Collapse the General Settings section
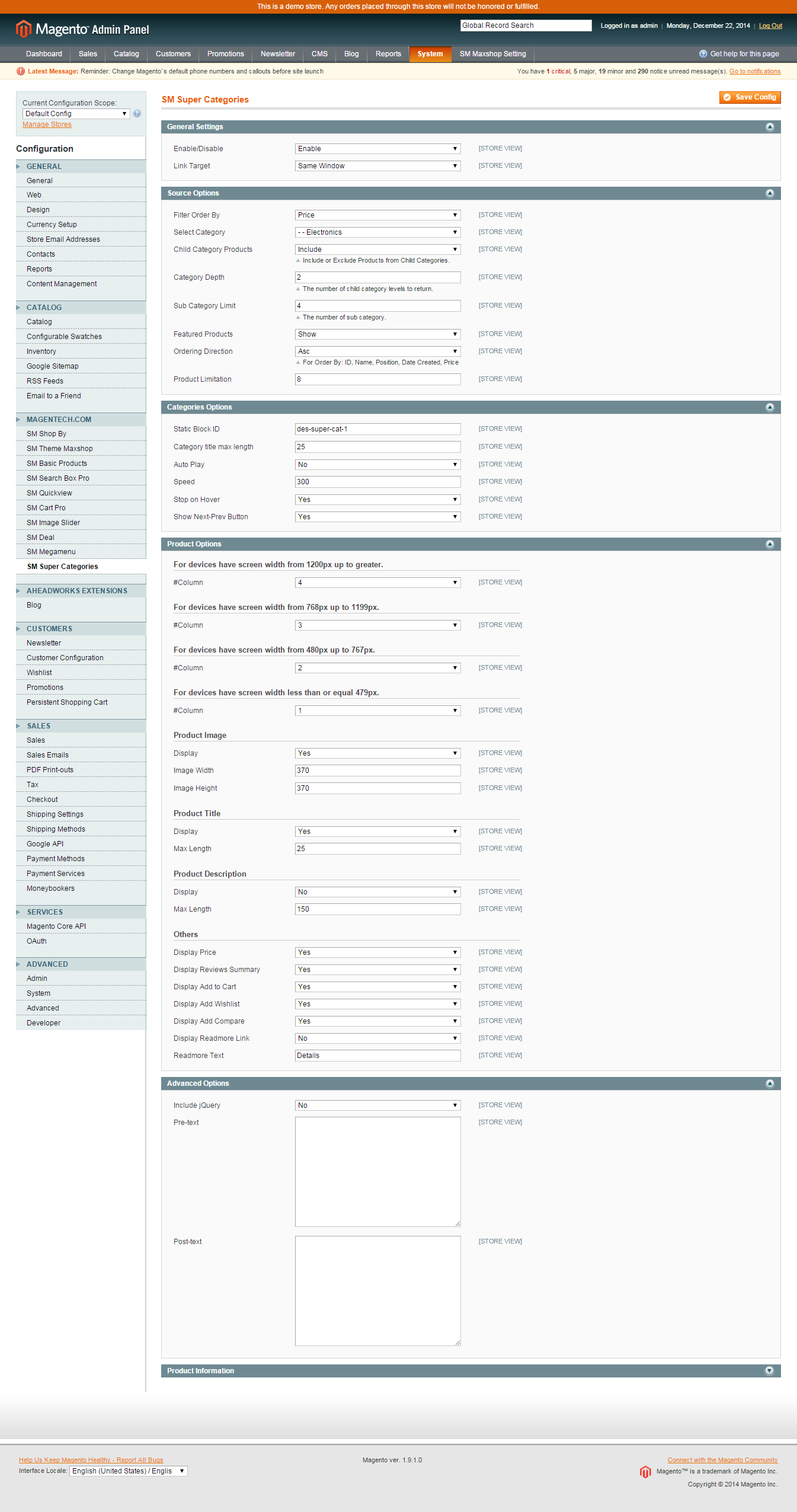This screenshot has height=1512, width=797. [x=770, y=127]
